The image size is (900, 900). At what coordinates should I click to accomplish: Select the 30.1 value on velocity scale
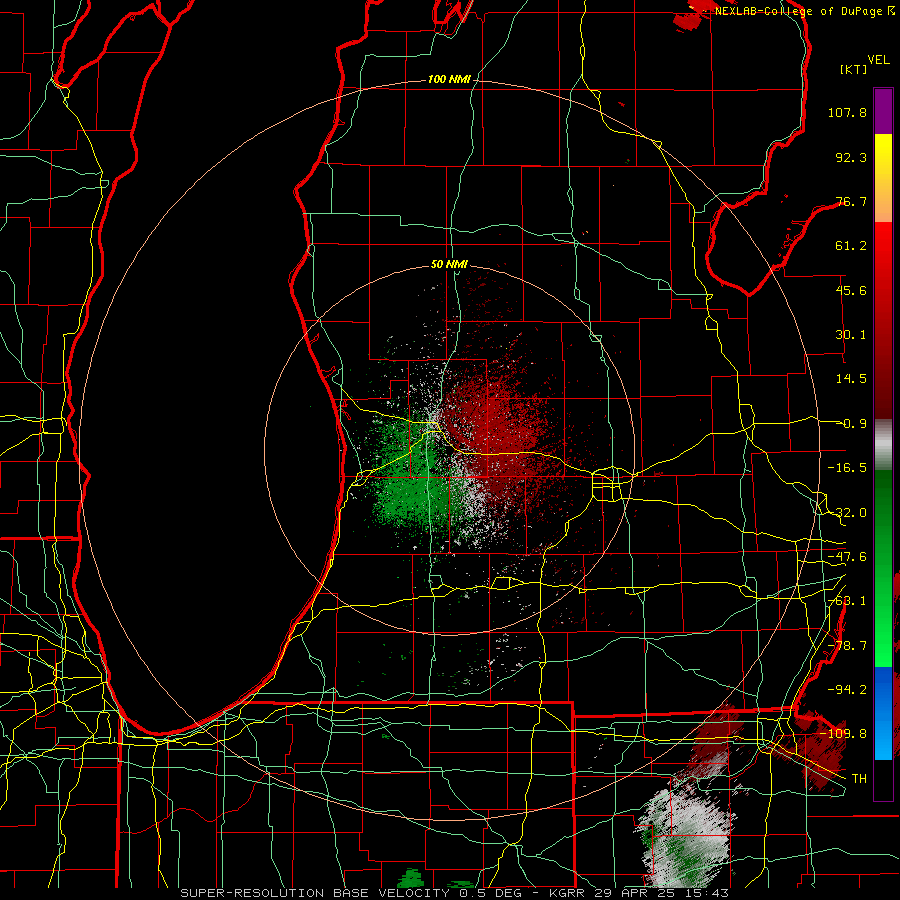click(x=851, y=335)
